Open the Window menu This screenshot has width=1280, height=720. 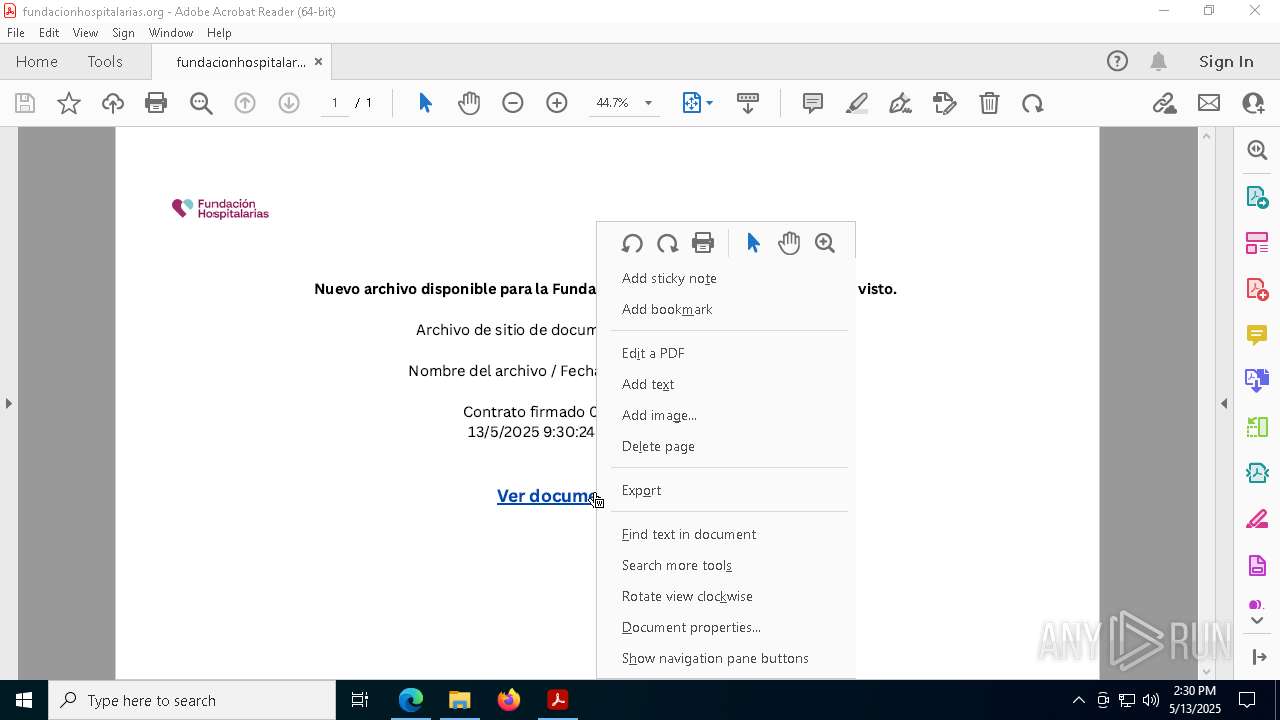click(x=171, y=33)
